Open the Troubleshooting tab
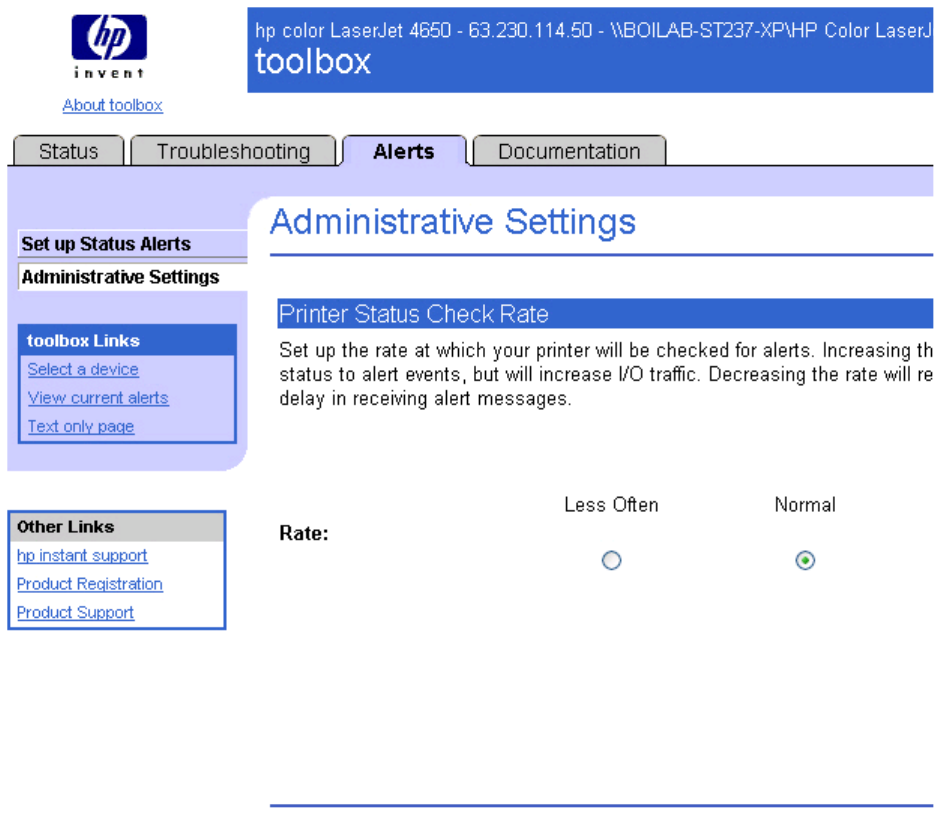 [233, 151]
